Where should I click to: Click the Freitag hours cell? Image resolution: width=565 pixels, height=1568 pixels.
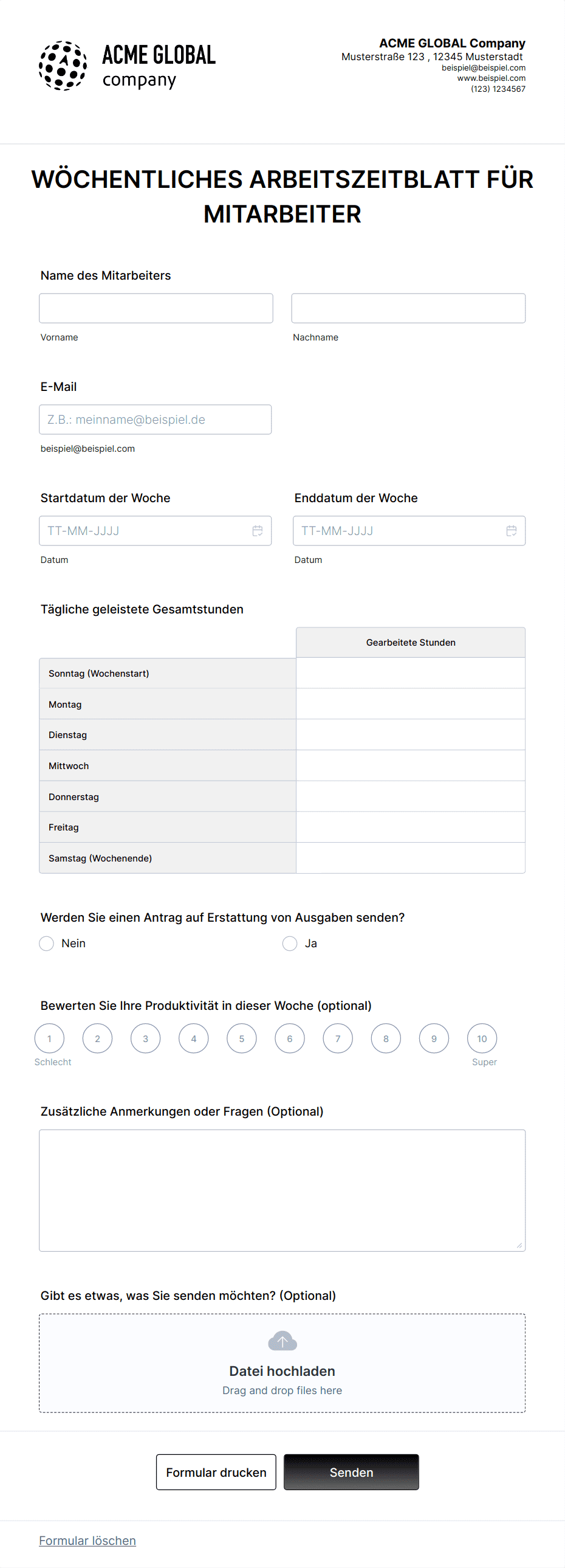tap(411, 827)
